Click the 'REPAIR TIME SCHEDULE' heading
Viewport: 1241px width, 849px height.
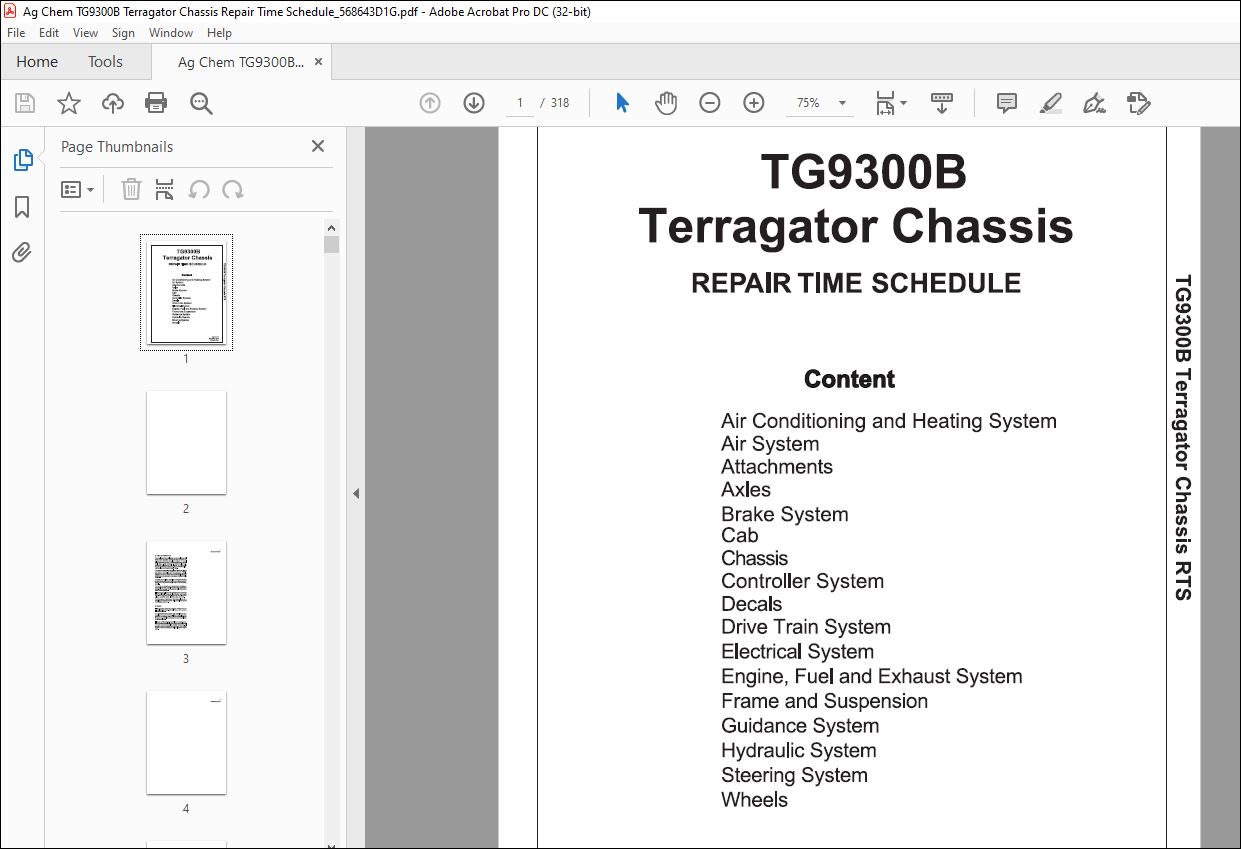pyautogui.click(x=856, y=283)
